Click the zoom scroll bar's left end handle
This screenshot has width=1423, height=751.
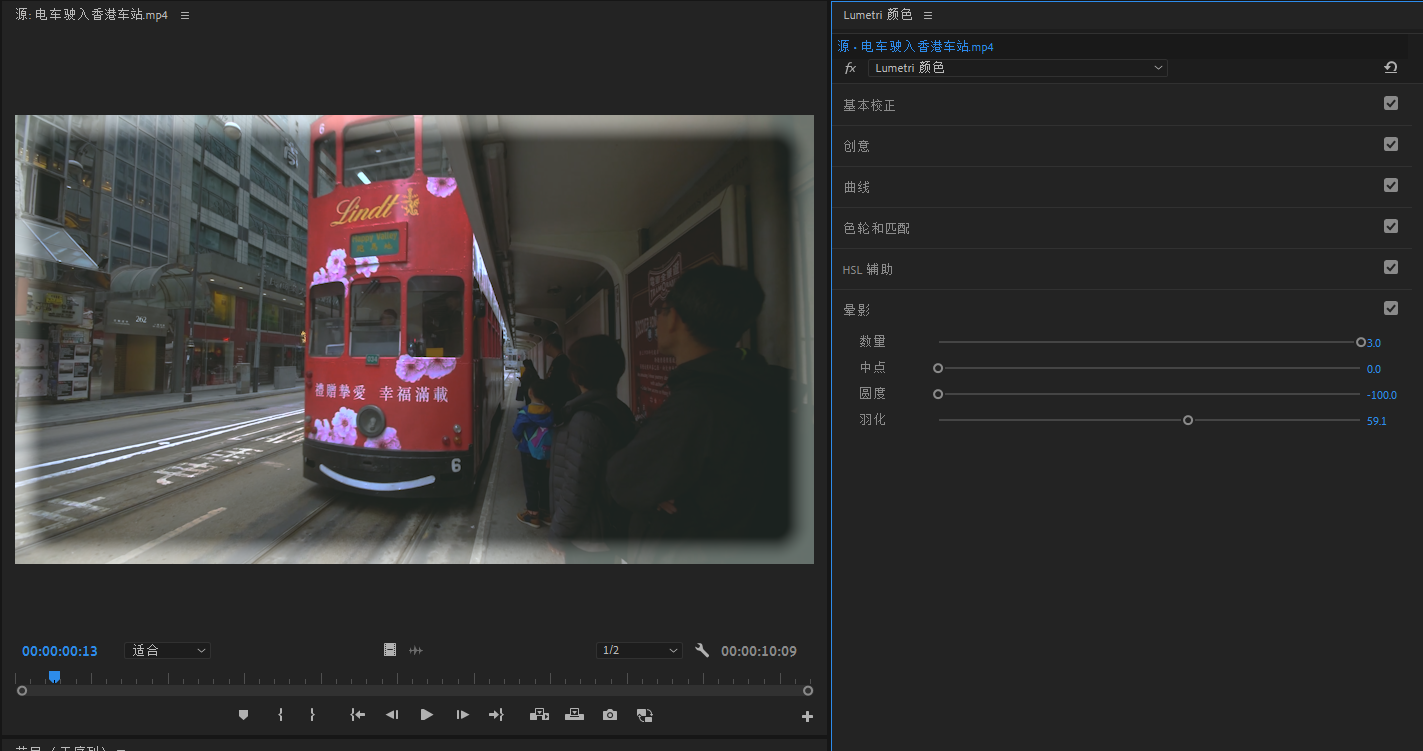click(x=22, y=691)
